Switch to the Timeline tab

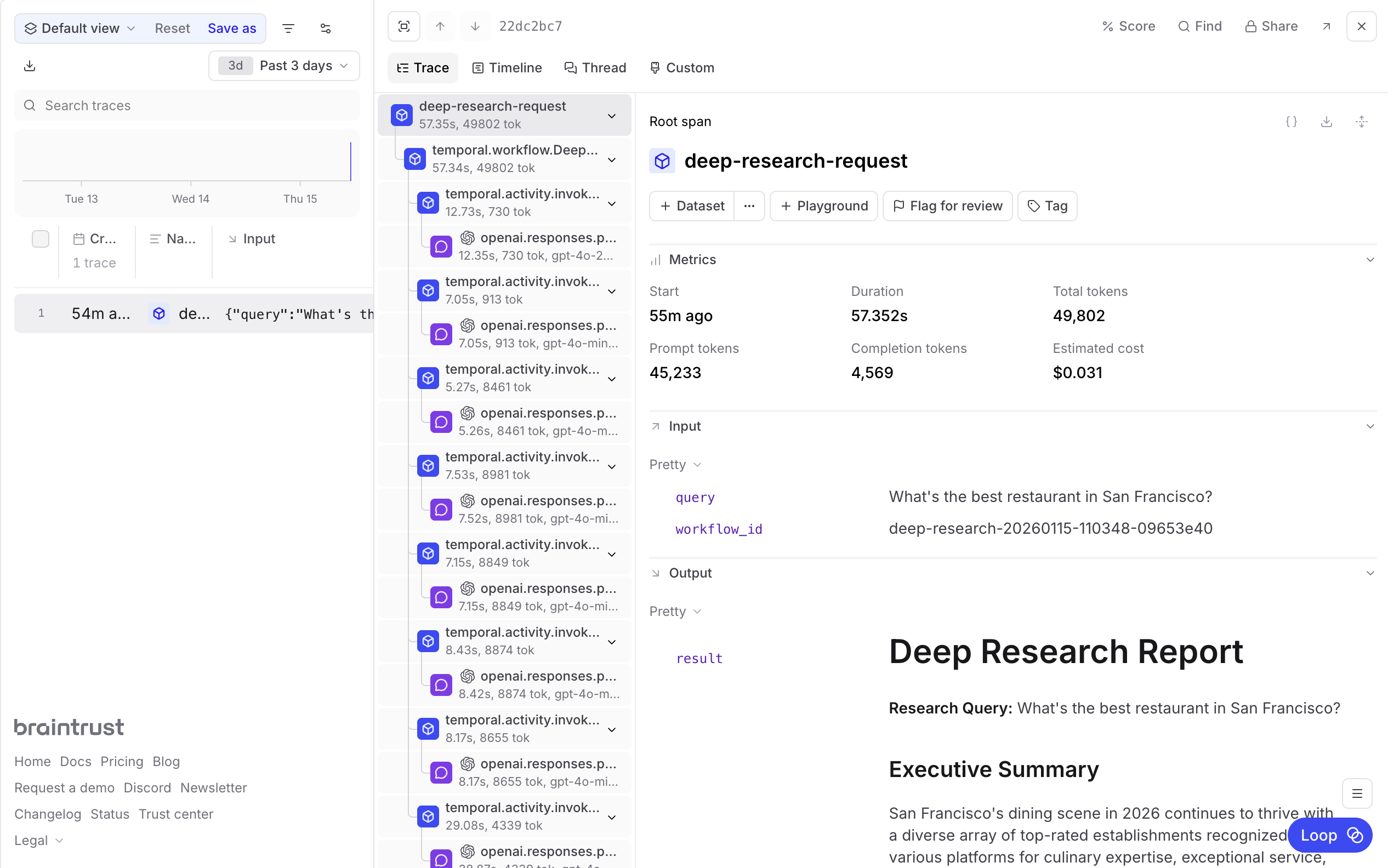(x=507, y=68)
